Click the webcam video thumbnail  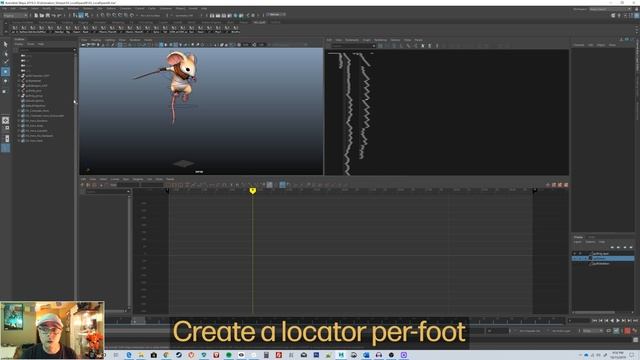click(52, 330)
